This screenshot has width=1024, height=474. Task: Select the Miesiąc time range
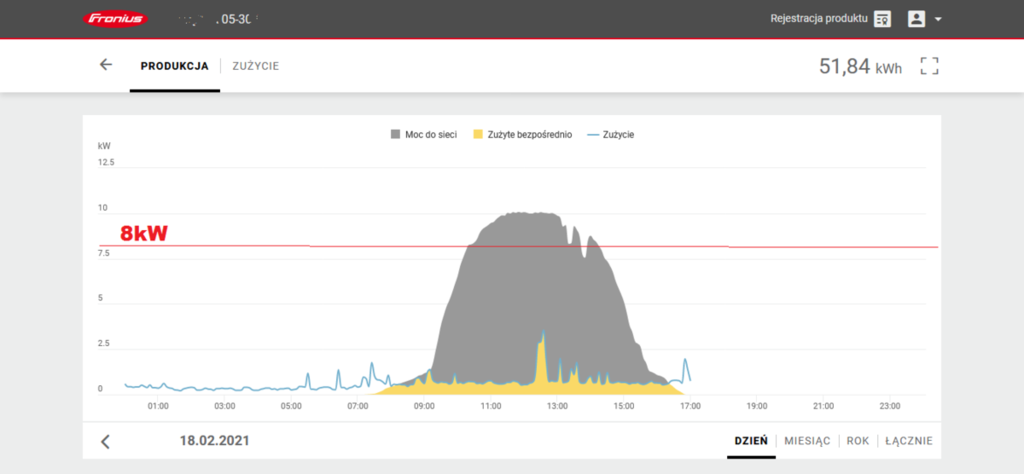coord(807,441)
